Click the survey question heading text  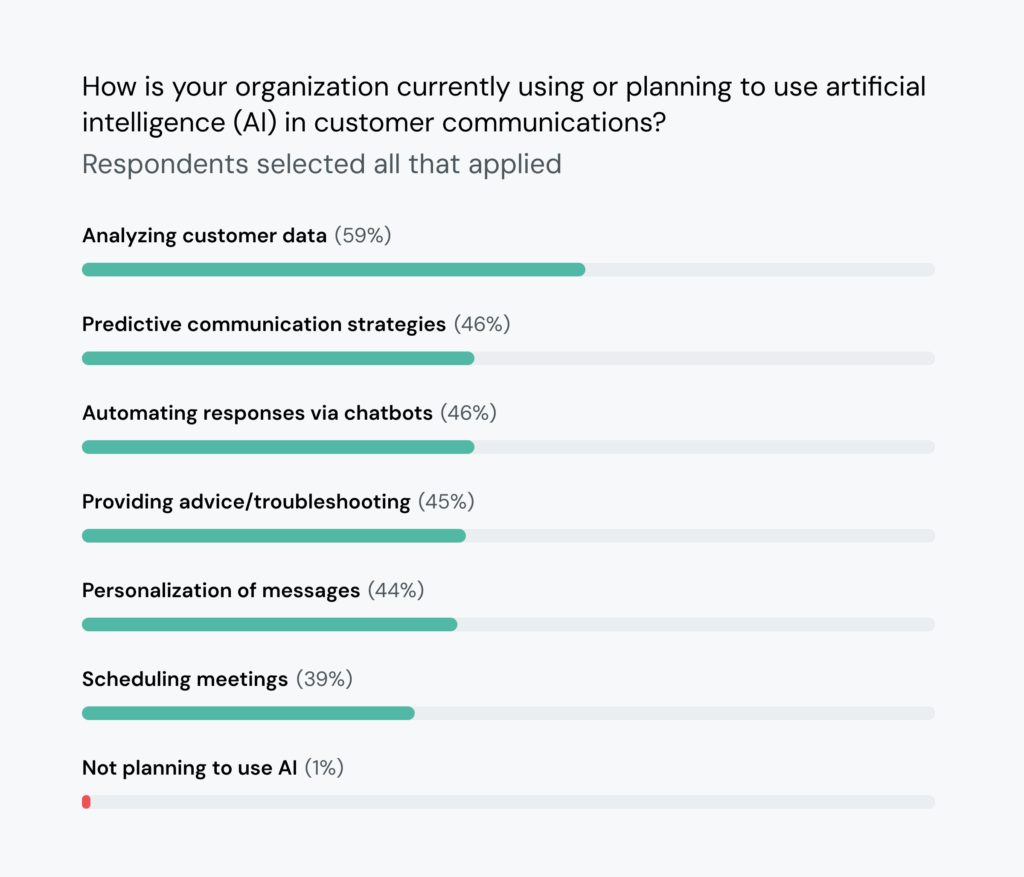pos(503,106)
